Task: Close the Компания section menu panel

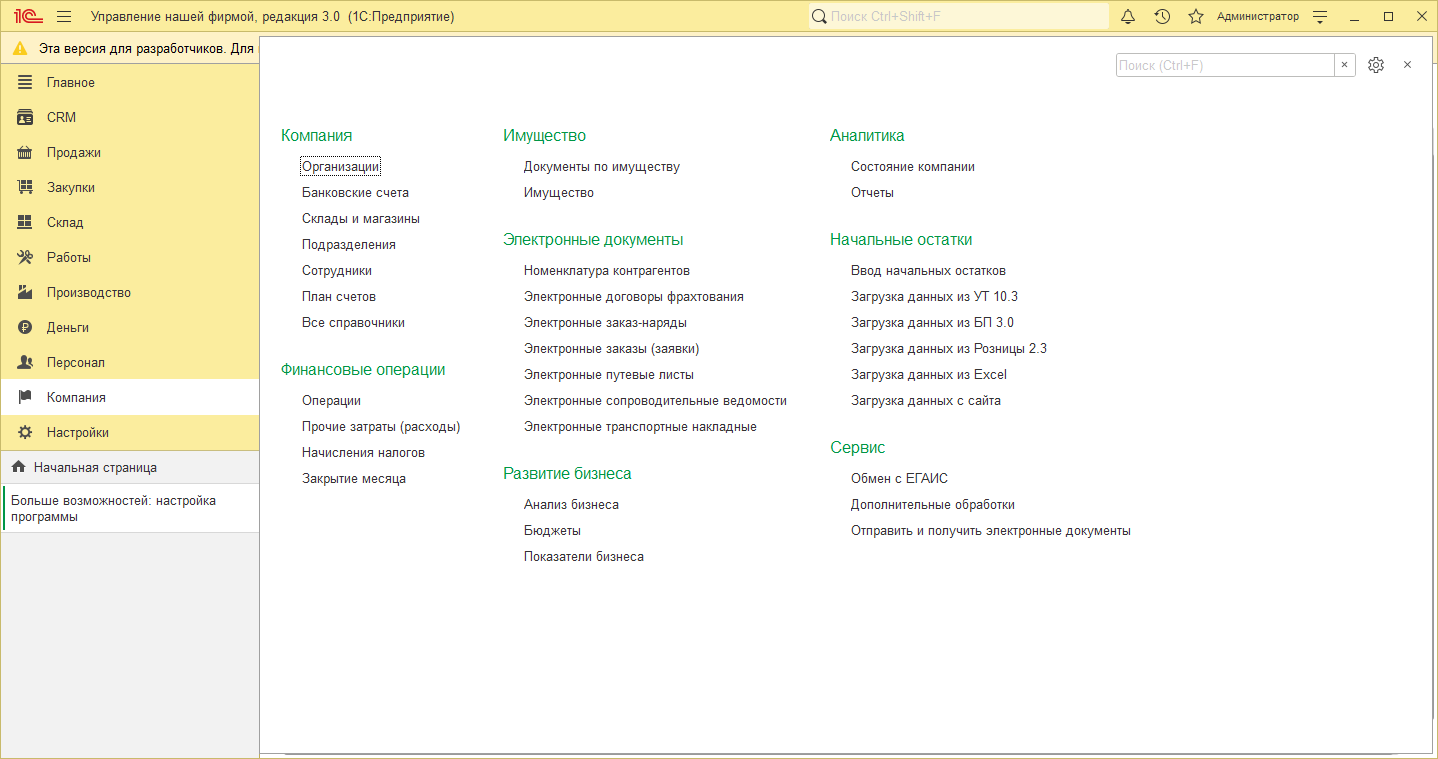Action: coord(1407,65)
